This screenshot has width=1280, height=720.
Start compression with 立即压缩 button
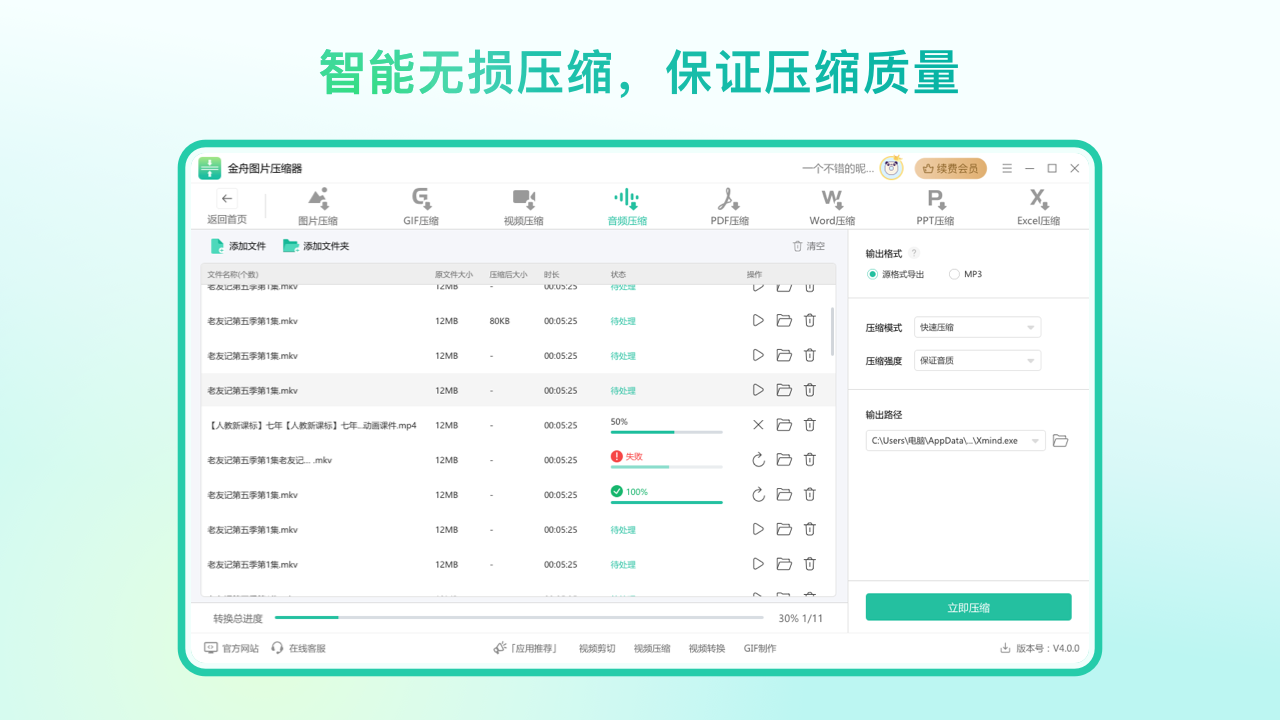pyautogui.click(x=968, y=607)
